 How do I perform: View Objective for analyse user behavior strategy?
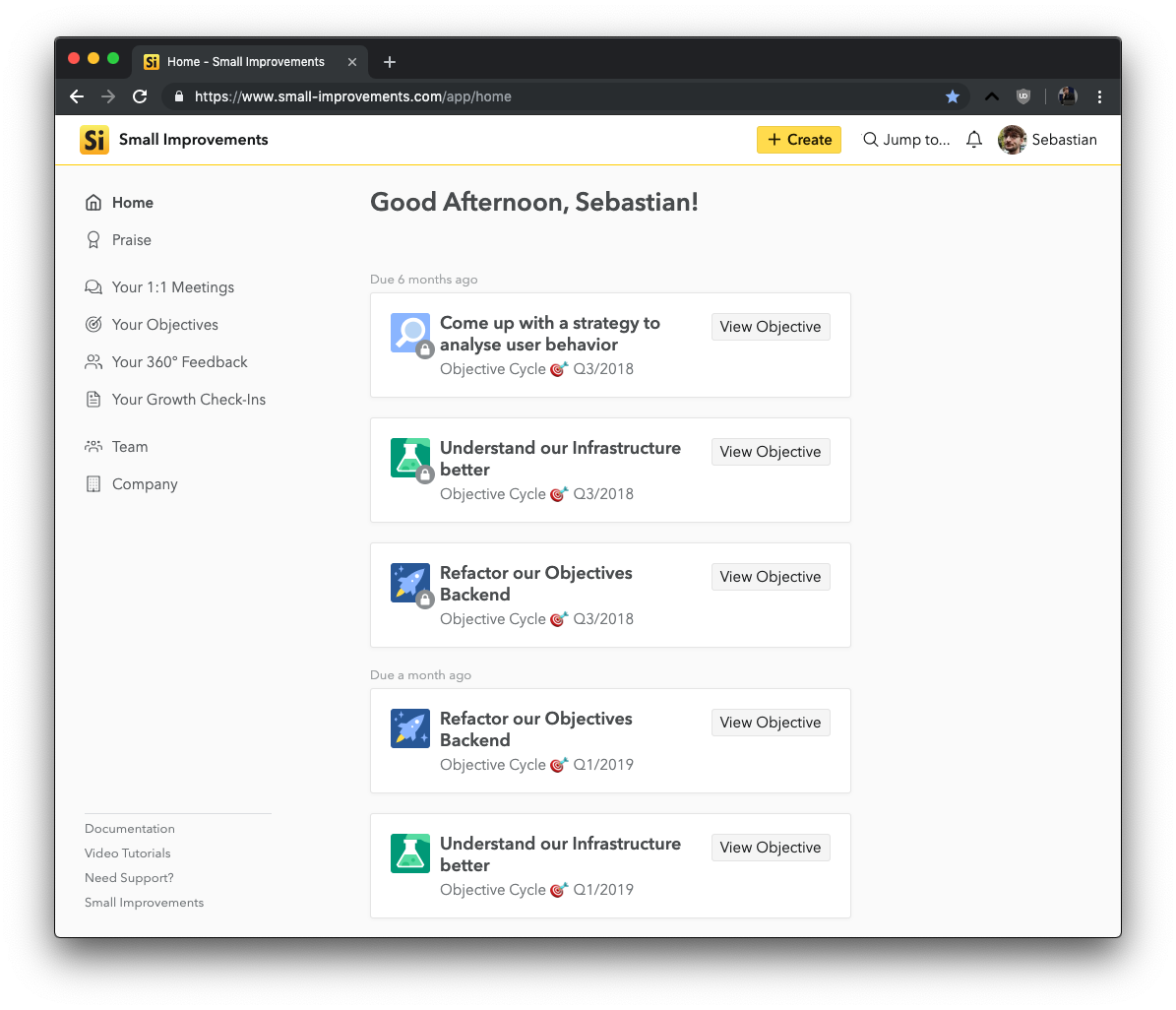tap(771, 327)
